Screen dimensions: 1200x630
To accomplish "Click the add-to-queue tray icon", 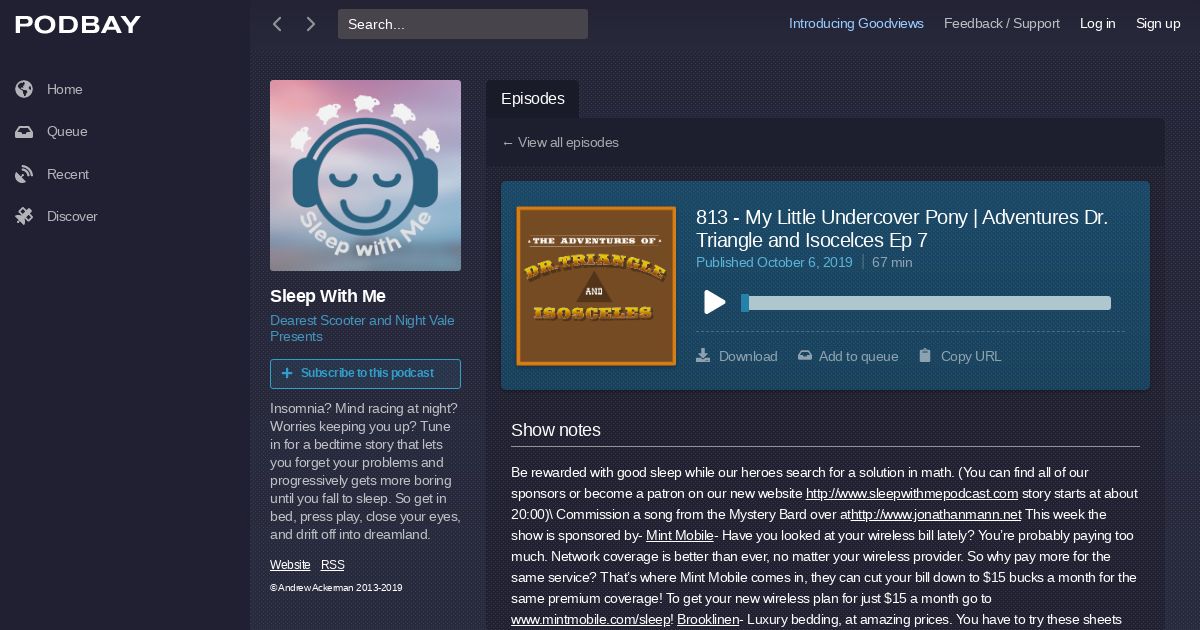I will pyautogui.click(x=804, y=355).
